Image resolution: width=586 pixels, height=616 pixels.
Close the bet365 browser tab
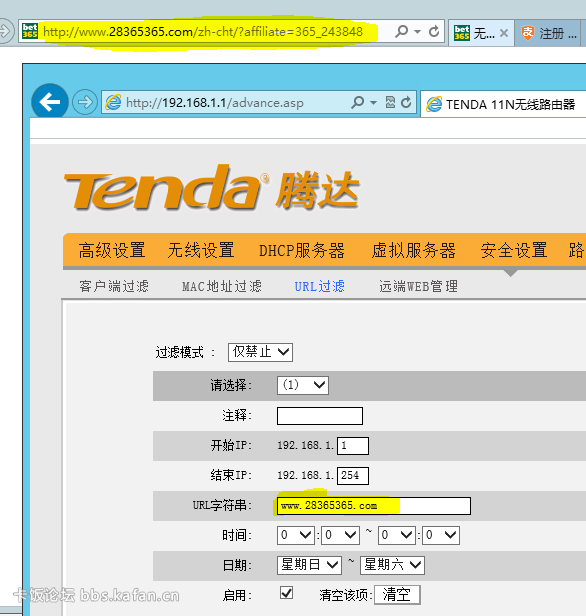click(504, 33)
